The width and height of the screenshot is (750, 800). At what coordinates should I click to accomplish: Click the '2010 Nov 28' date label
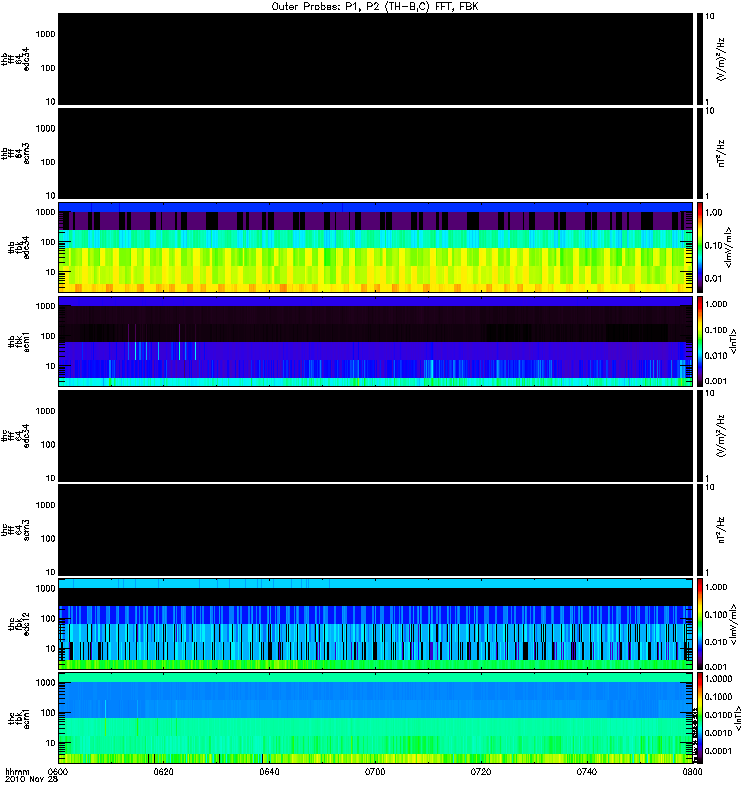click(x=31, y=779)
